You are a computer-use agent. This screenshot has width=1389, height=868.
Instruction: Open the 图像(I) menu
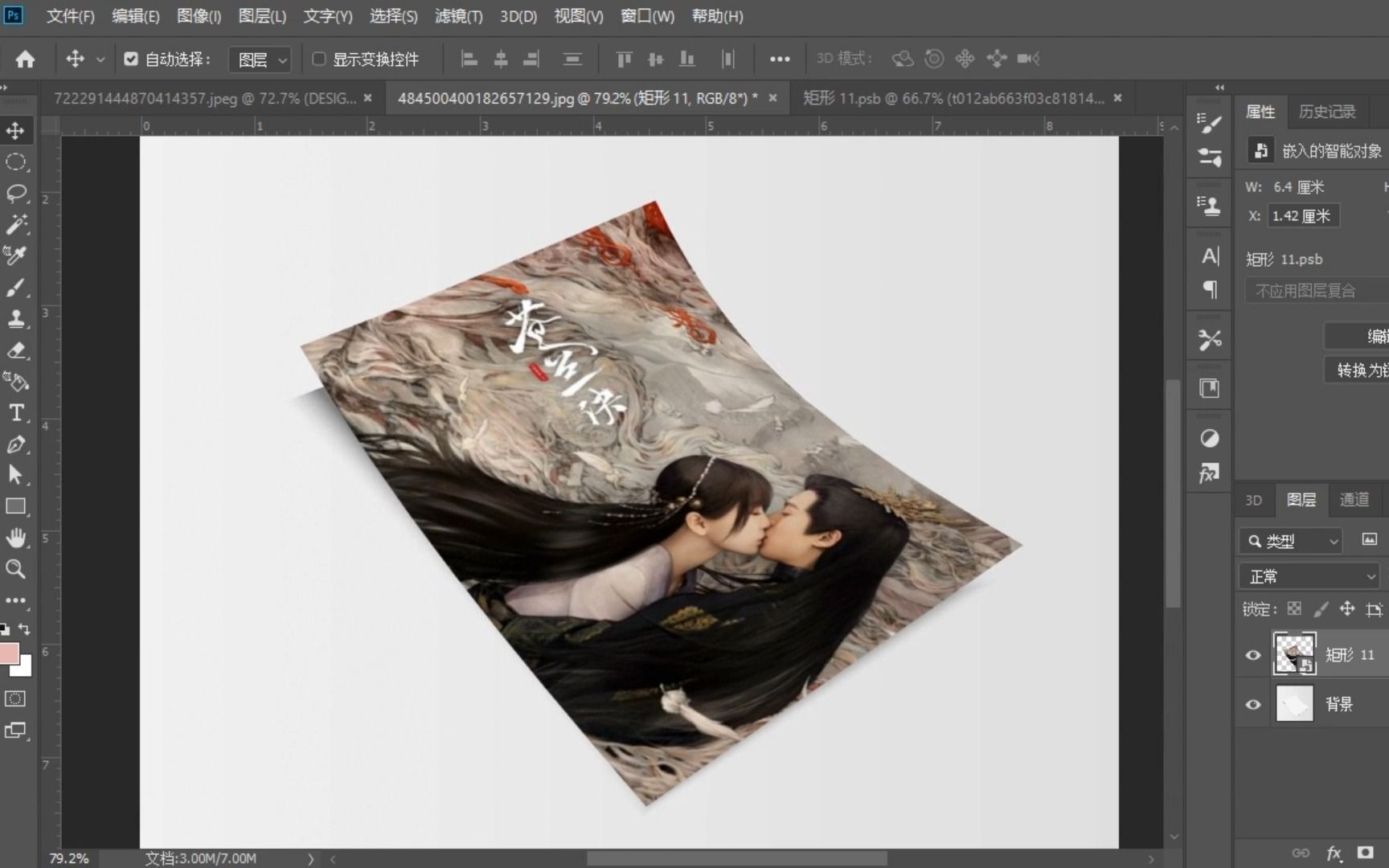199,16
